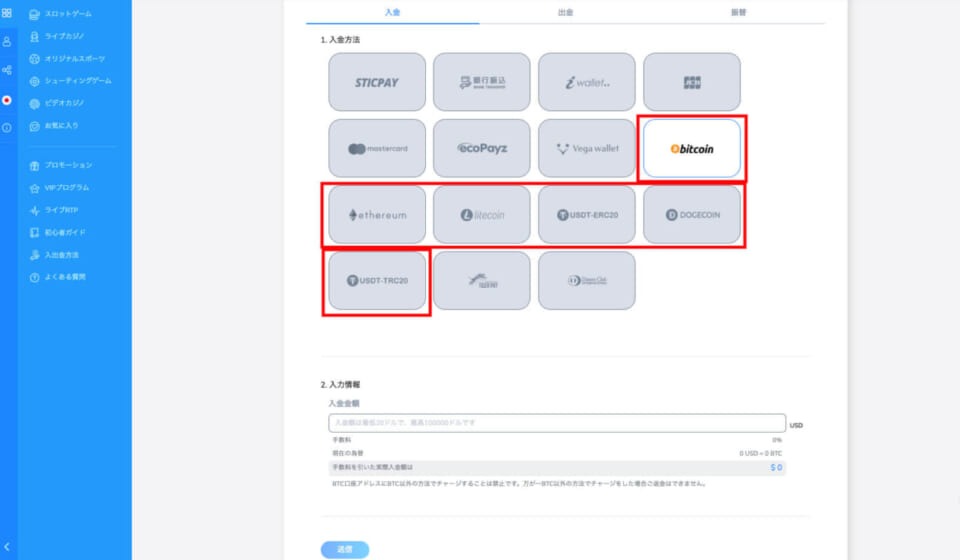Select litecoin payment method
The width and height of the screenshot is (960, 560).
(482, 215)
